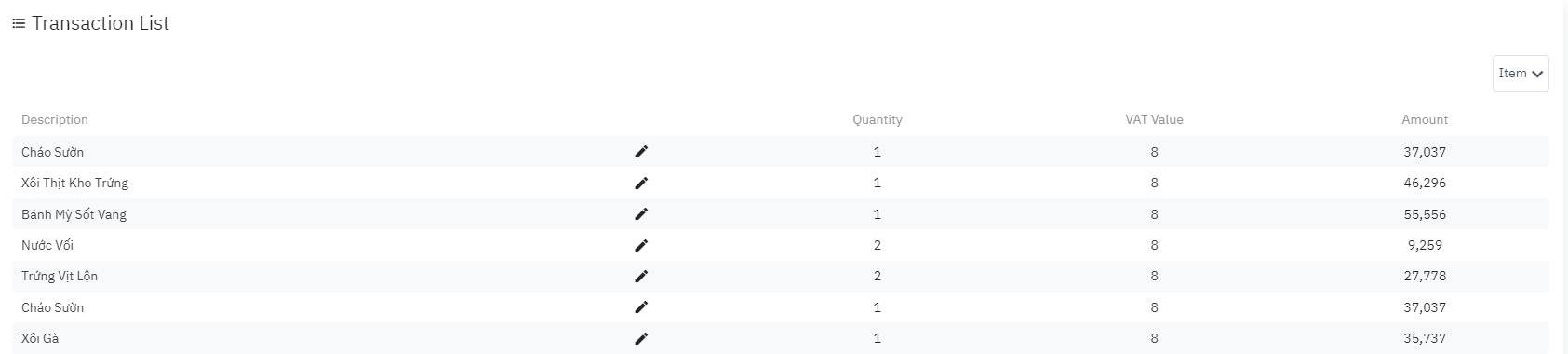Edit the first Cháo Sườn row
The image size is (1568, 354).
(x=640, y=152)
